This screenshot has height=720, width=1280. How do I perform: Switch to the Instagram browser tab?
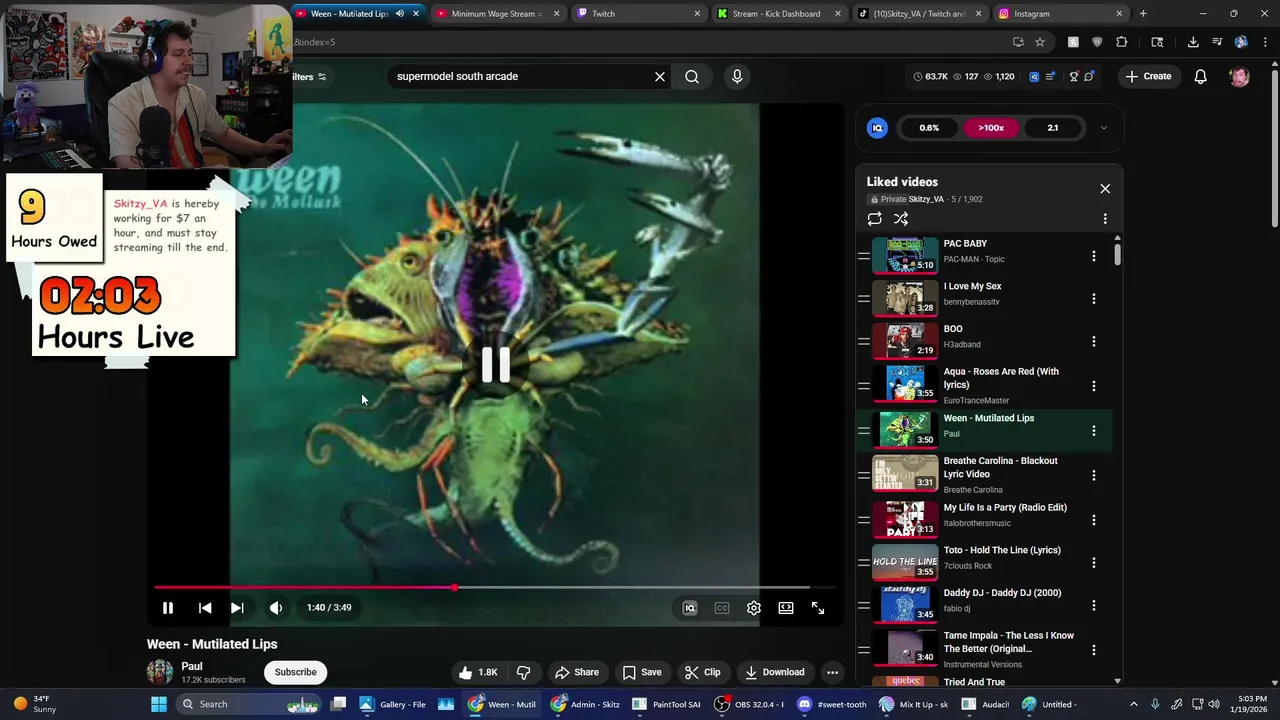[1060, 14]
